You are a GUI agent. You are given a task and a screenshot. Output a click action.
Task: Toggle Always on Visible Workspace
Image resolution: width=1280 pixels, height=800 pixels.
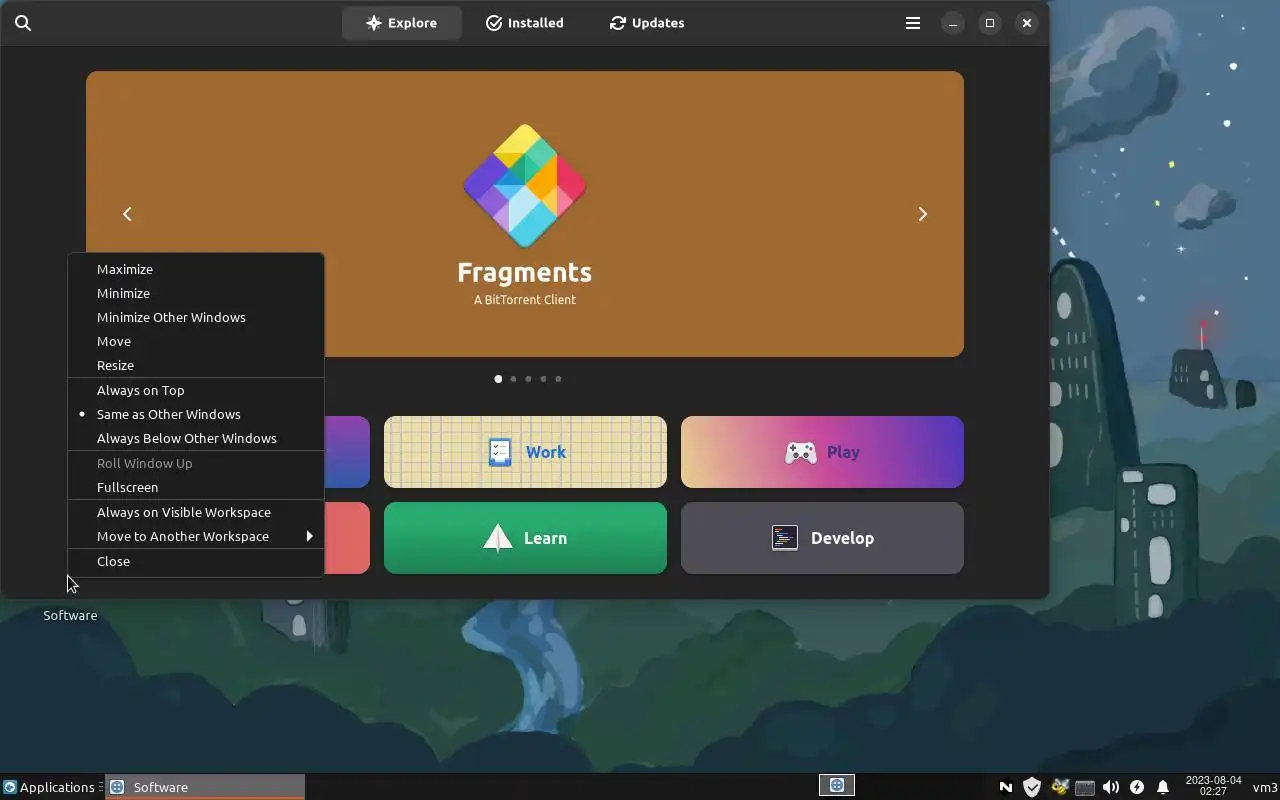[196, 512]
